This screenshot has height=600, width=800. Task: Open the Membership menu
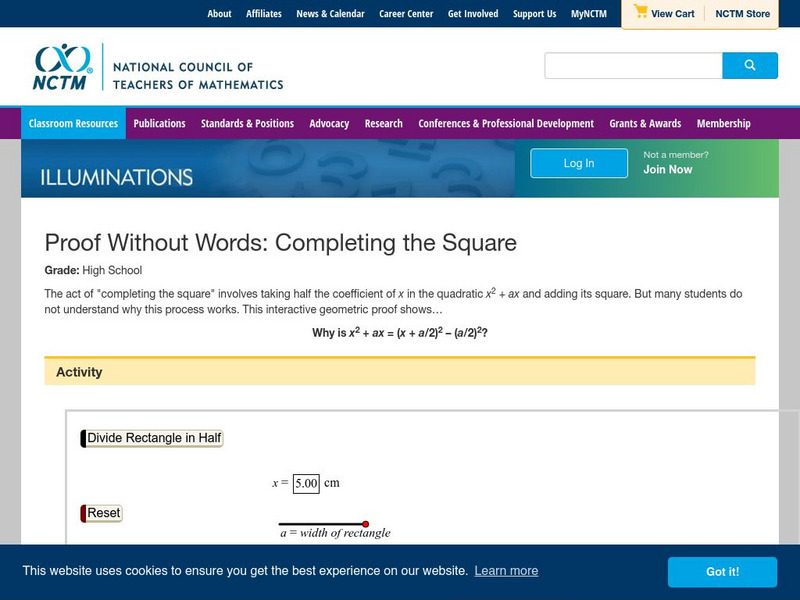coord(723,124)
